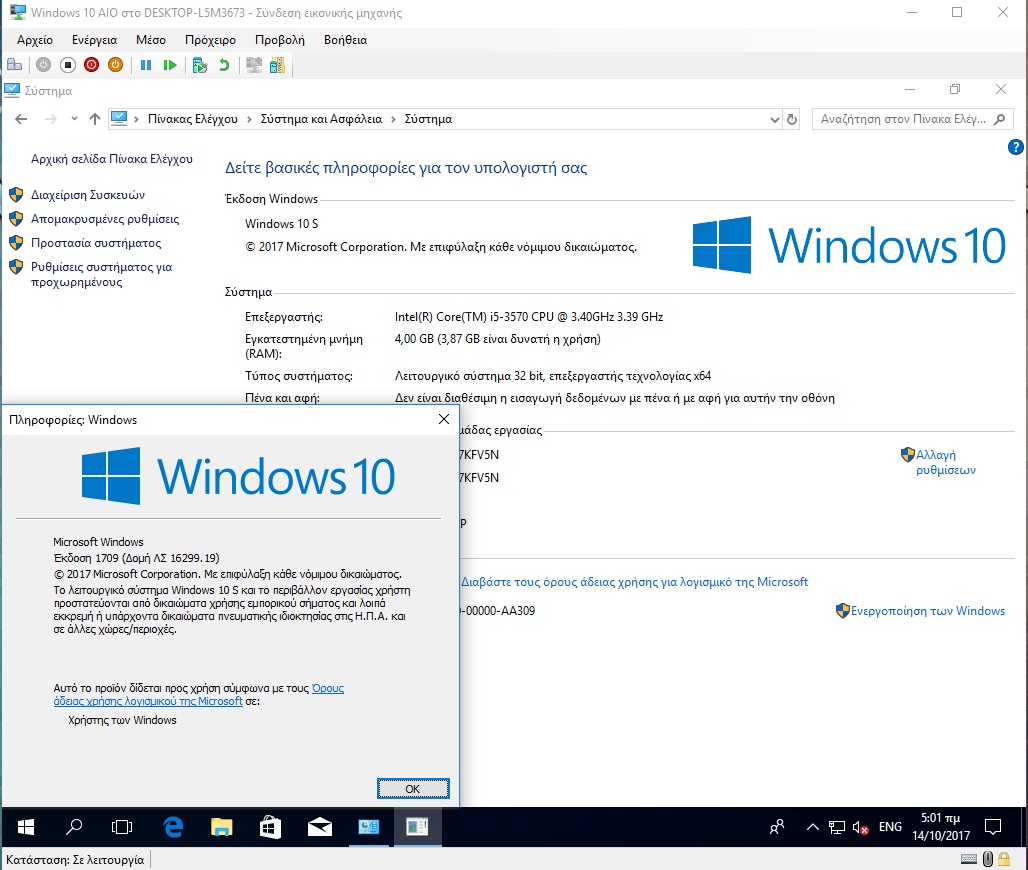Open the Προβολή menu
1028x870 pixels.
pos(280,40)
